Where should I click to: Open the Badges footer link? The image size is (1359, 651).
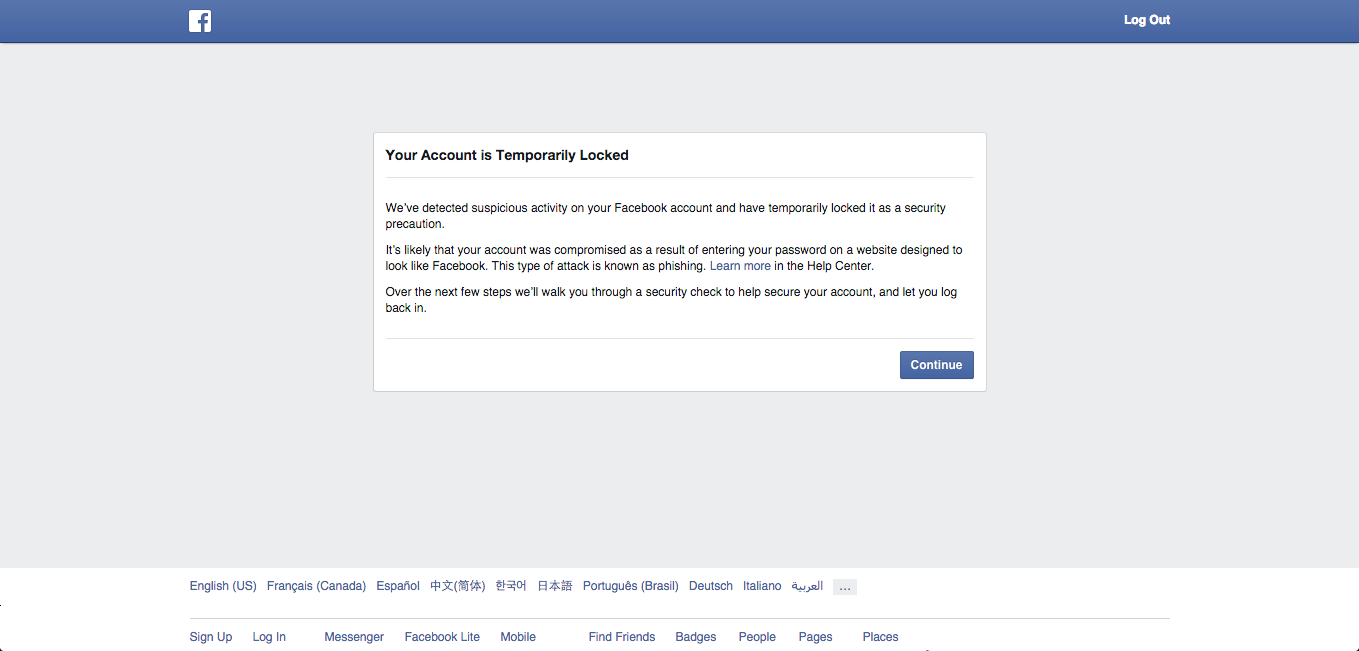coord(696,637)
